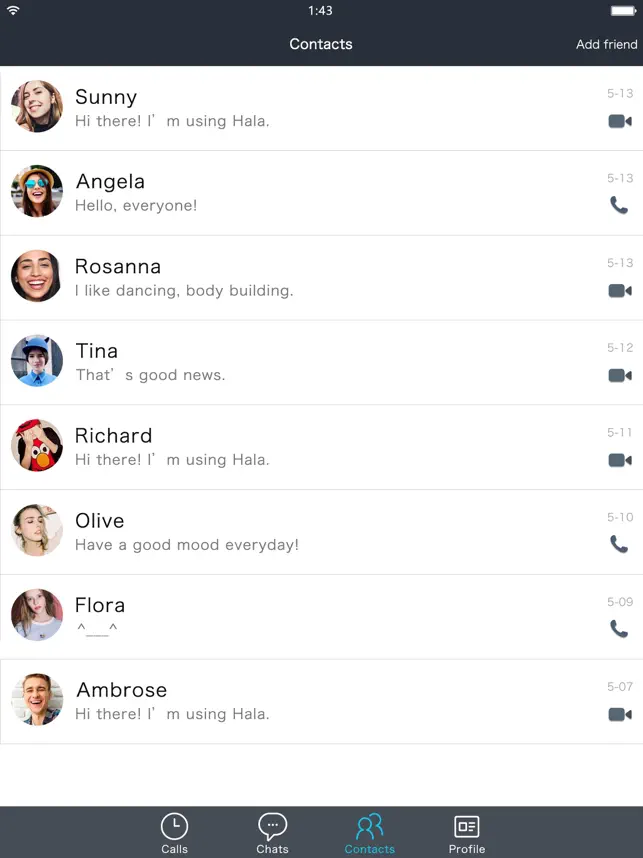Open Ambrose's avatar photo
The image size is (643, 858).
(37, 699)
